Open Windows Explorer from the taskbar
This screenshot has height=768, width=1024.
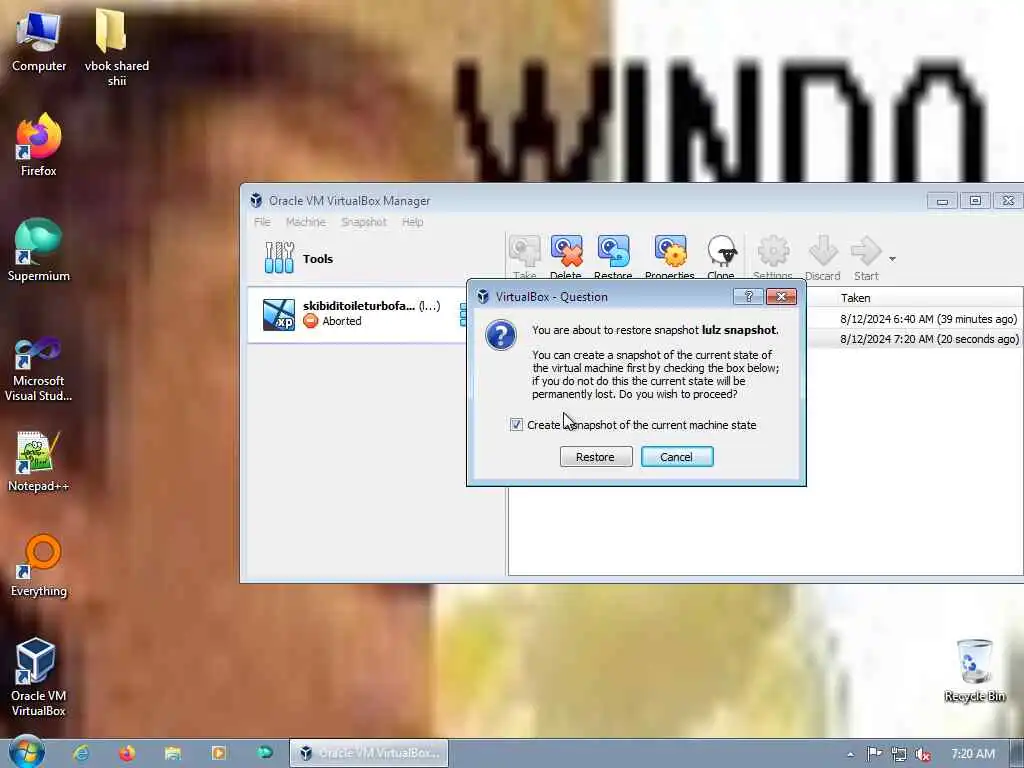[172, 753]
